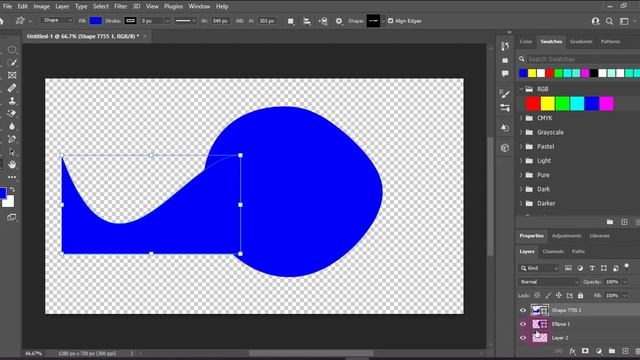
Task: Open the stroke line style dropdown
Action: coord(185,21)
